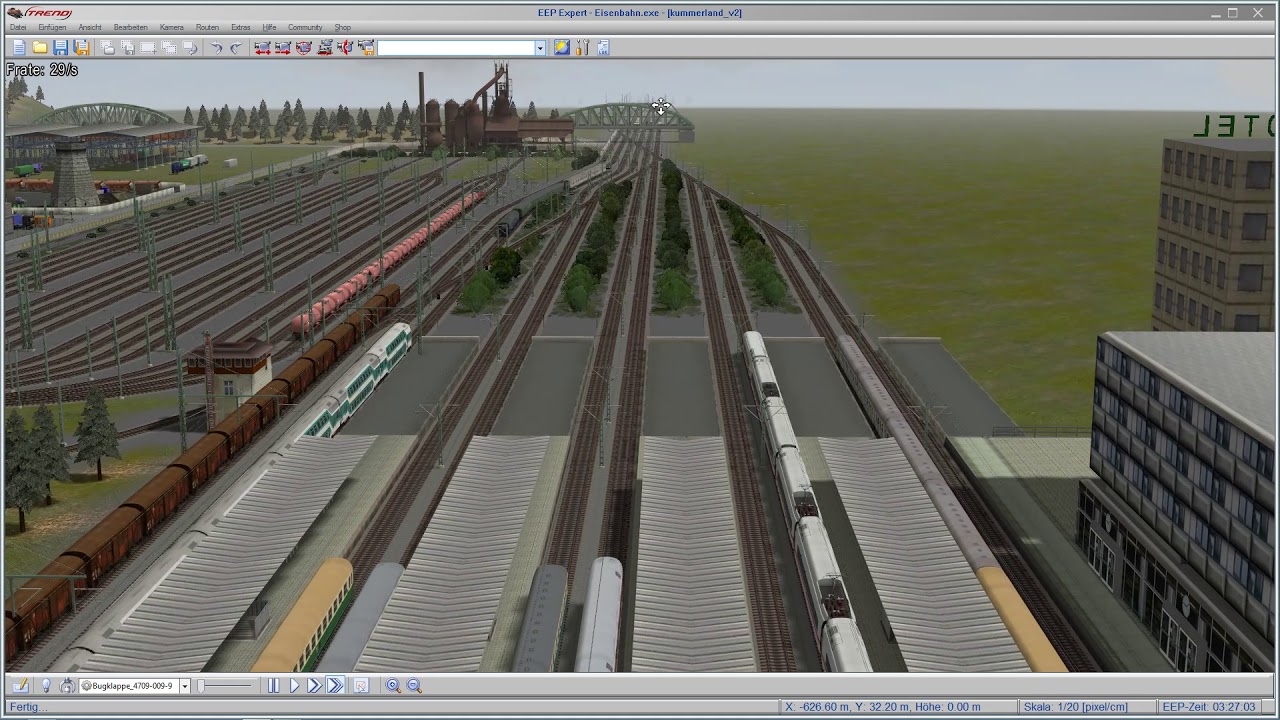Zoom out with the magnifier minus
Screen dimensions: 1280x720
414,686
